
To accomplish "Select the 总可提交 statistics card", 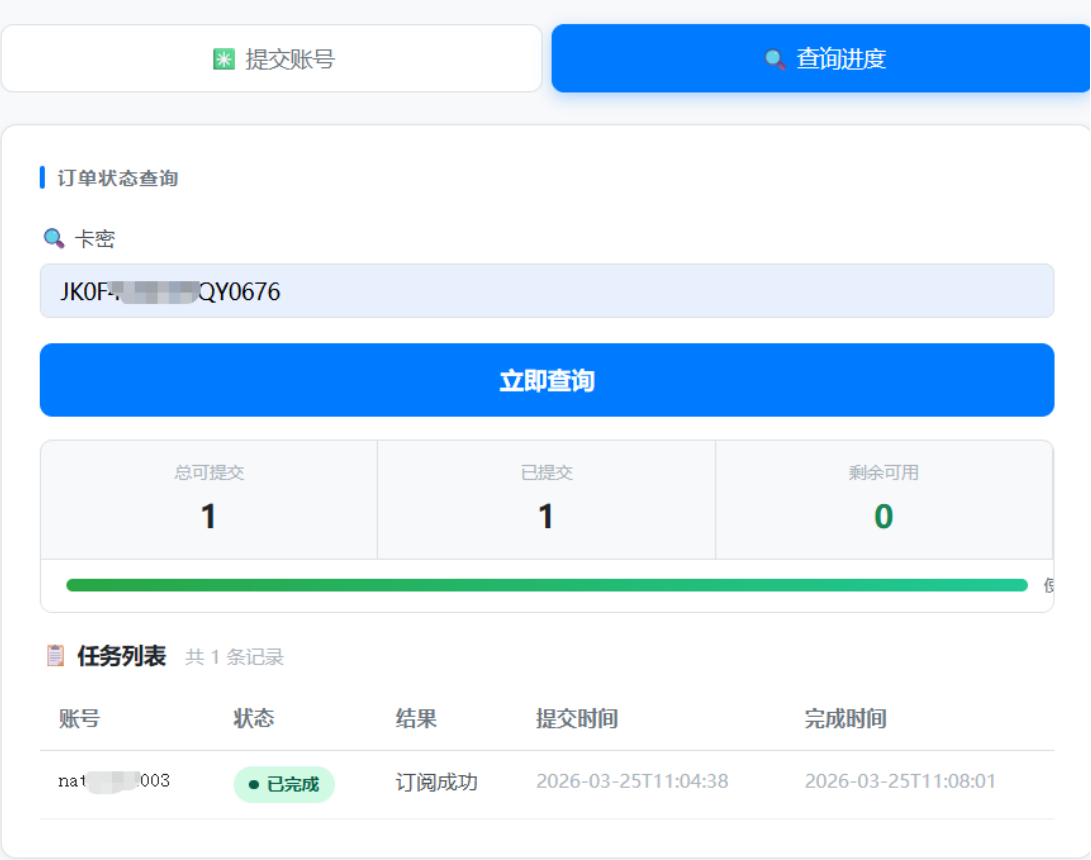I will click(x=209, y=500).
